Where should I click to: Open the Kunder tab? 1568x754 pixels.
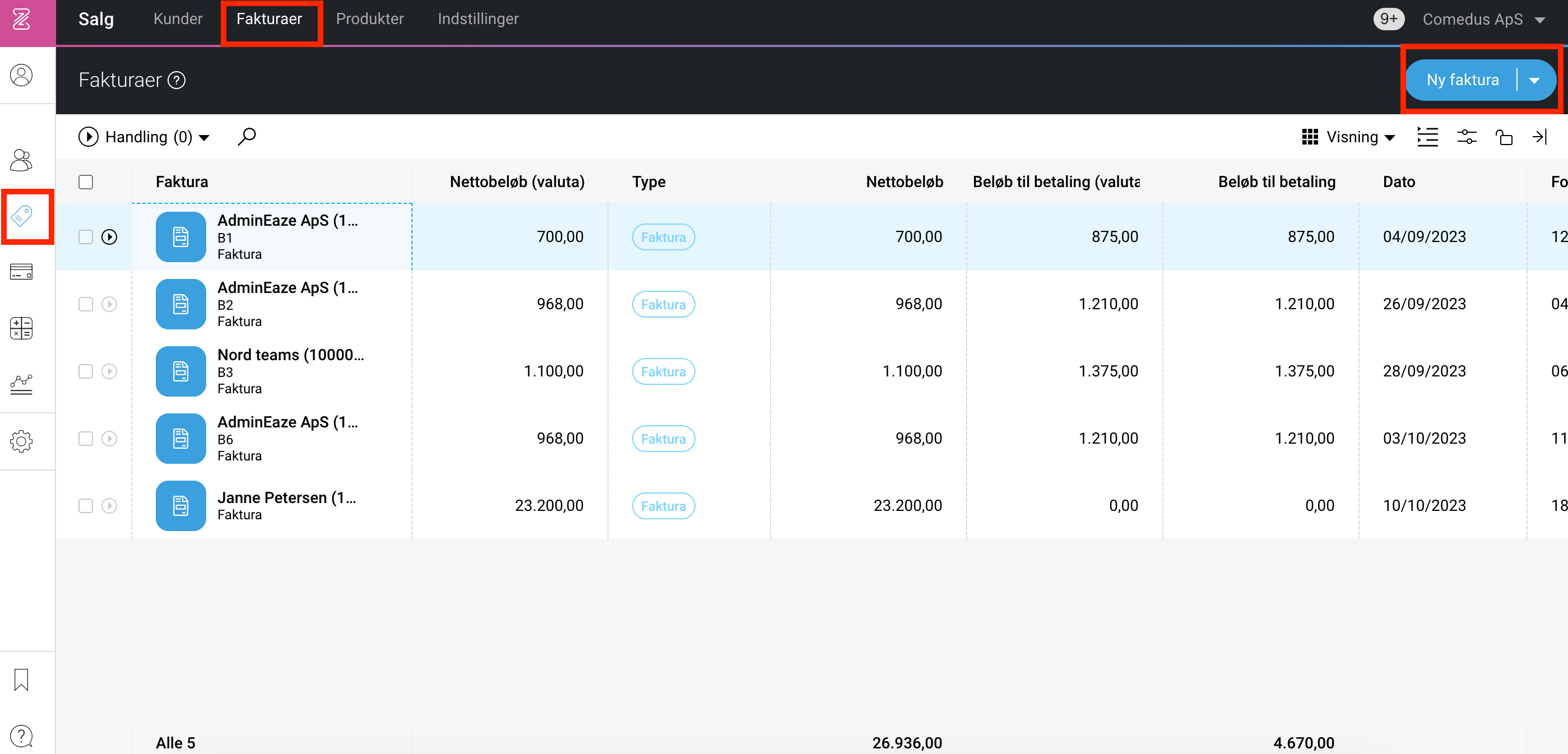[178, 19]
